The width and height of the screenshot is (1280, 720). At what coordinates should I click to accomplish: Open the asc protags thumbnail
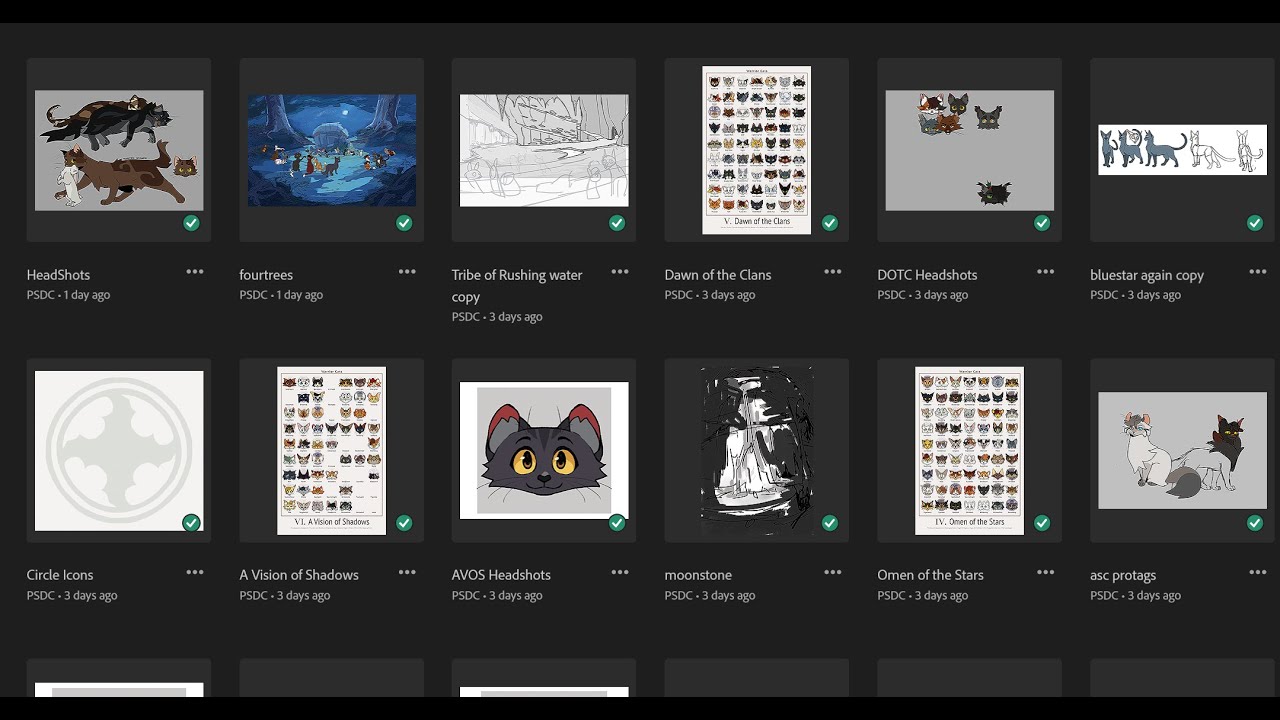click(x=1182, y=451)
